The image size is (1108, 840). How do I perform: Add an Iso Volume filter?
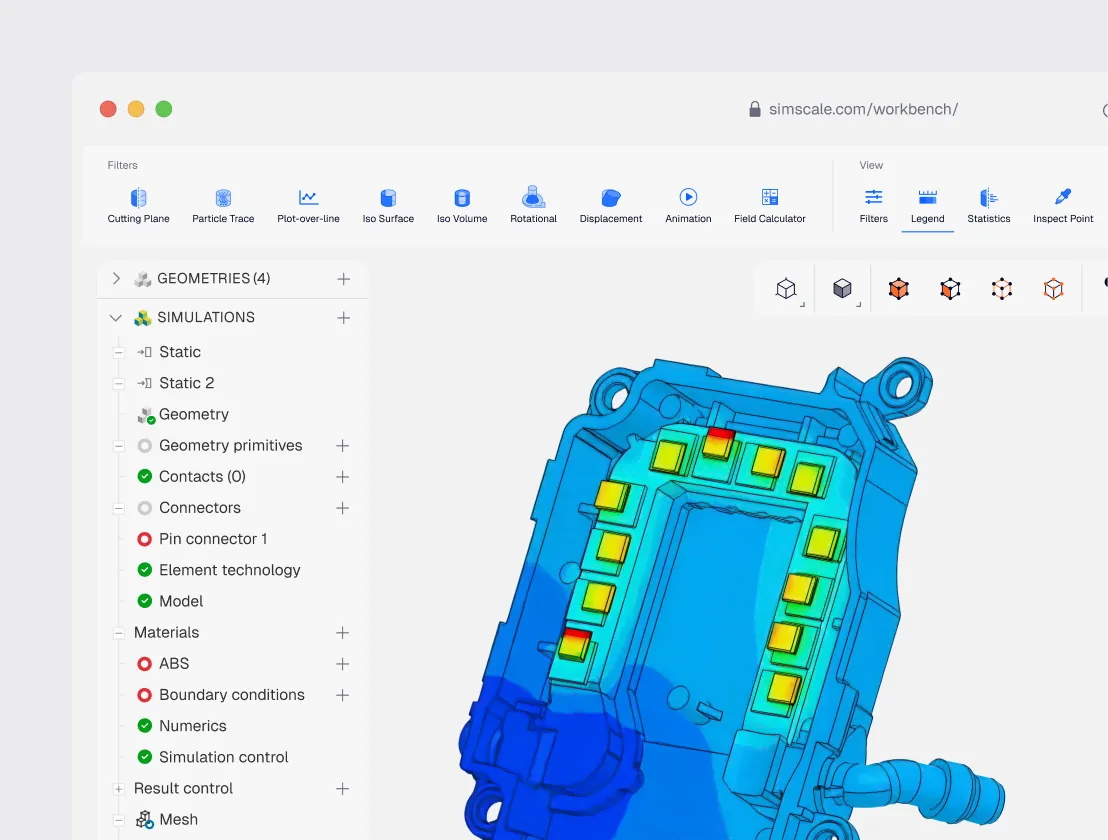tap(462, 206)
